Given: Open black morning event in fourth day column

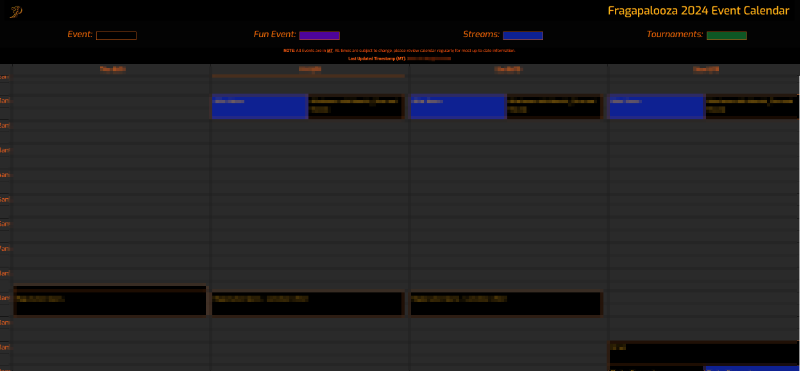Looking at the screenshot, I should (x=752, y=107).
